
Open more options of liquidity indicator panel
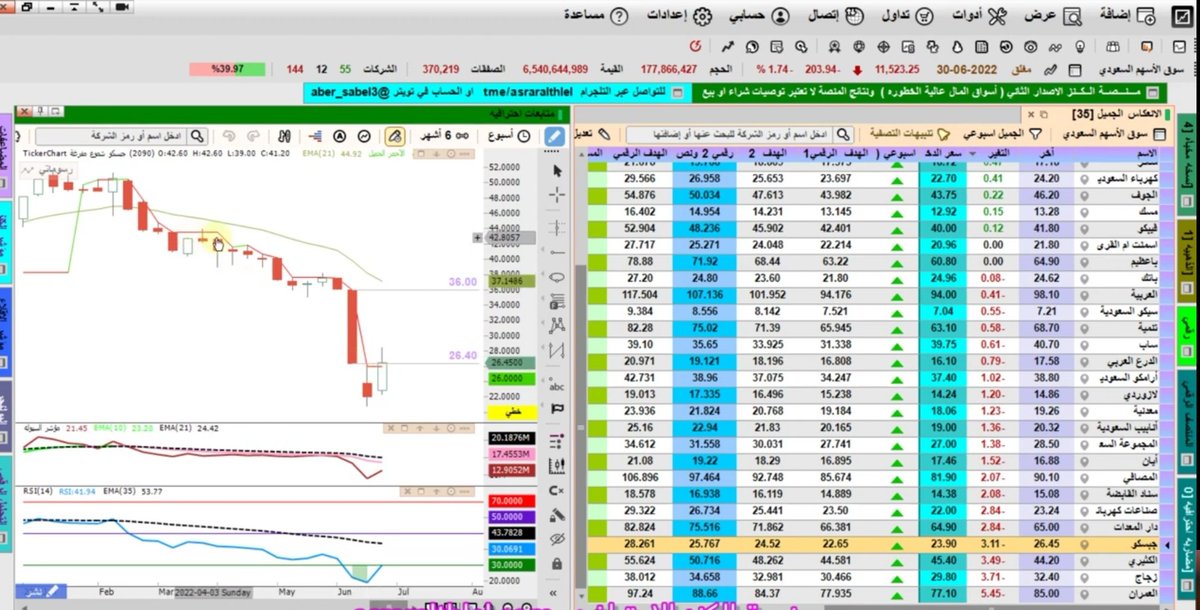pos(465,428)
